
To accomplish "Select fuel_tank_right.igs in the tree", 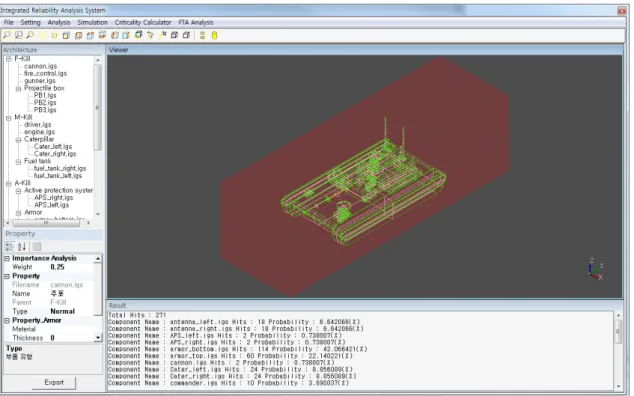I will 60,168.
